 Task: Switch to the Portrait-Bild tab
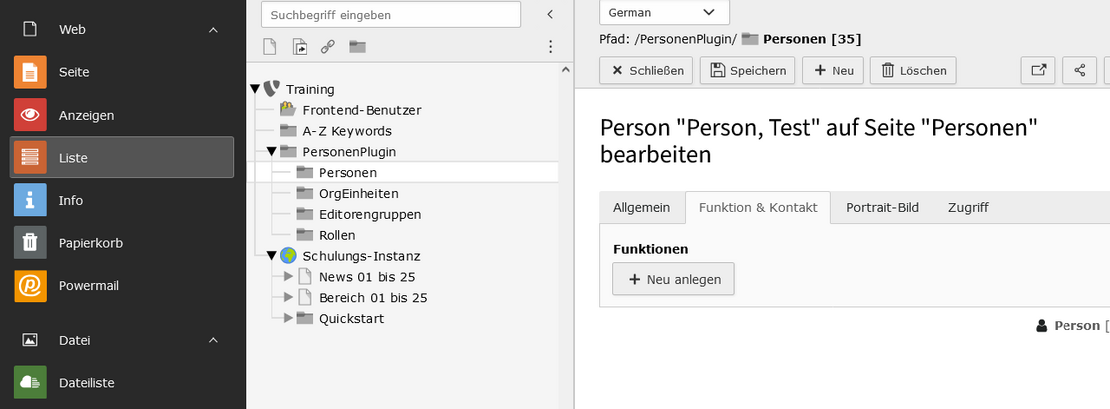(x=882, y=208)
